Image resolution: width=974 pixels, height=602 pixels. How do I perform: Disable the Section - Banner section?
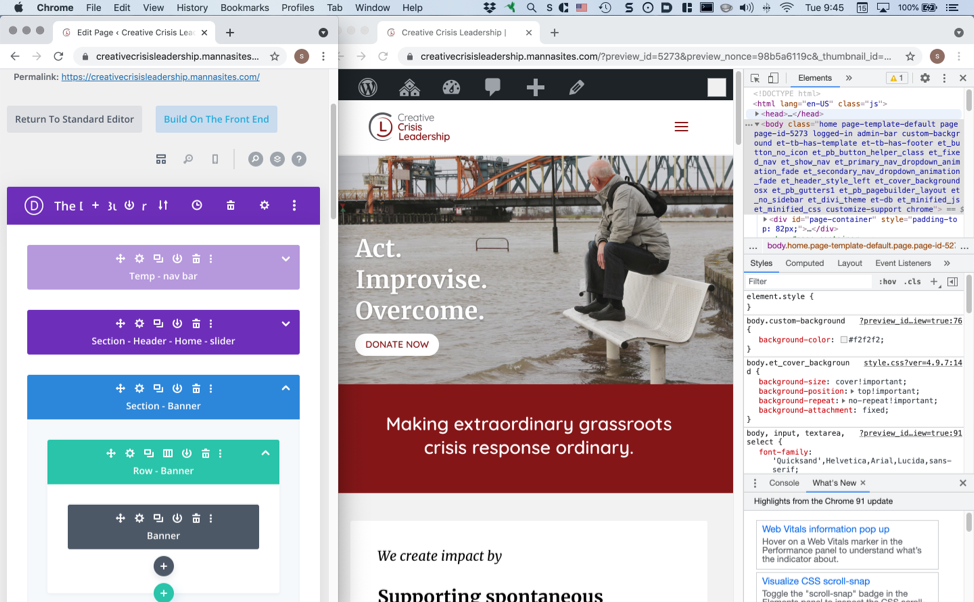[x=177, y=388]
